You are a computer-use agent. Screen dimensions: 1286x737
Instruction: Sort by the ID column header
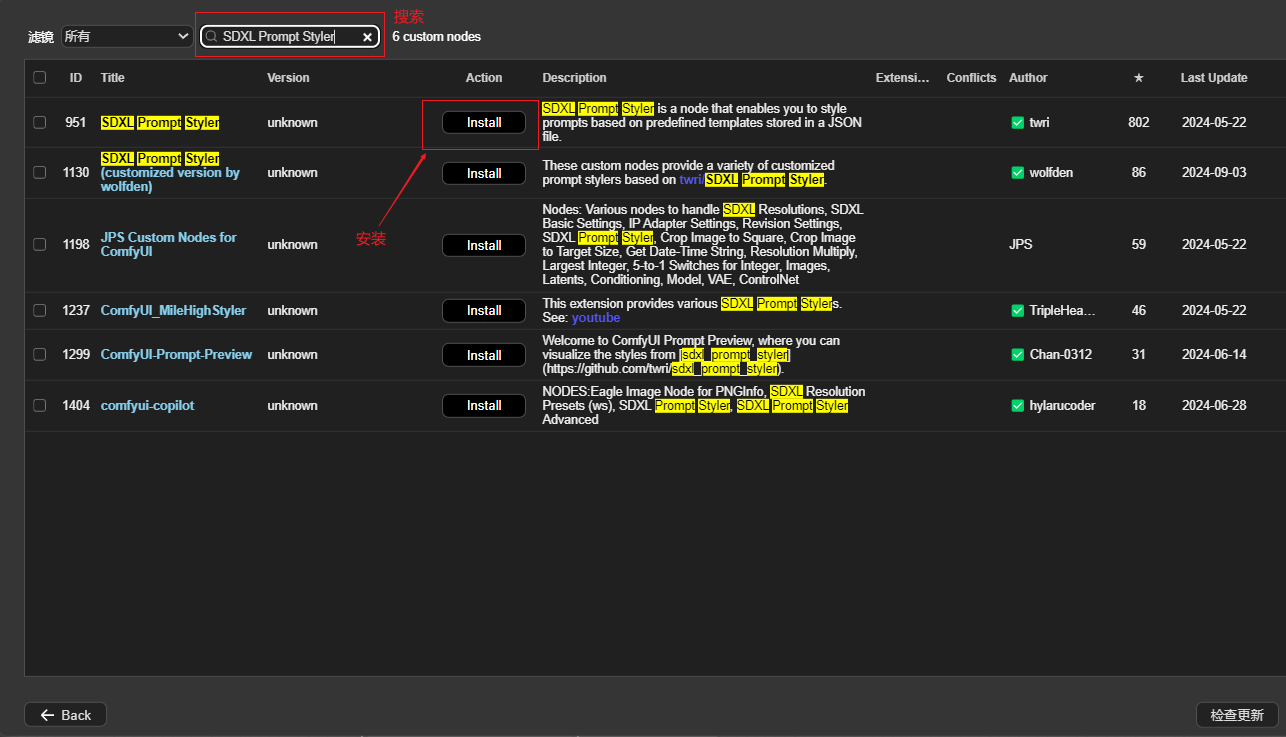pos(76,77)
